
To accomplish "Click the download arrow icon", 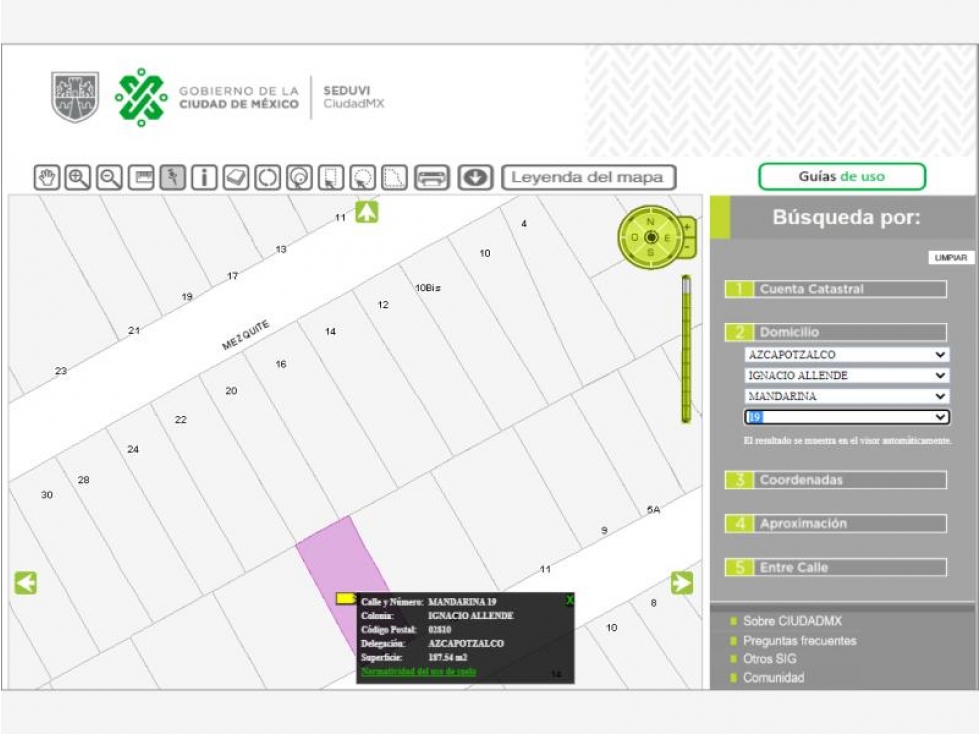I will pyautogui.click(x=475, y=177).
